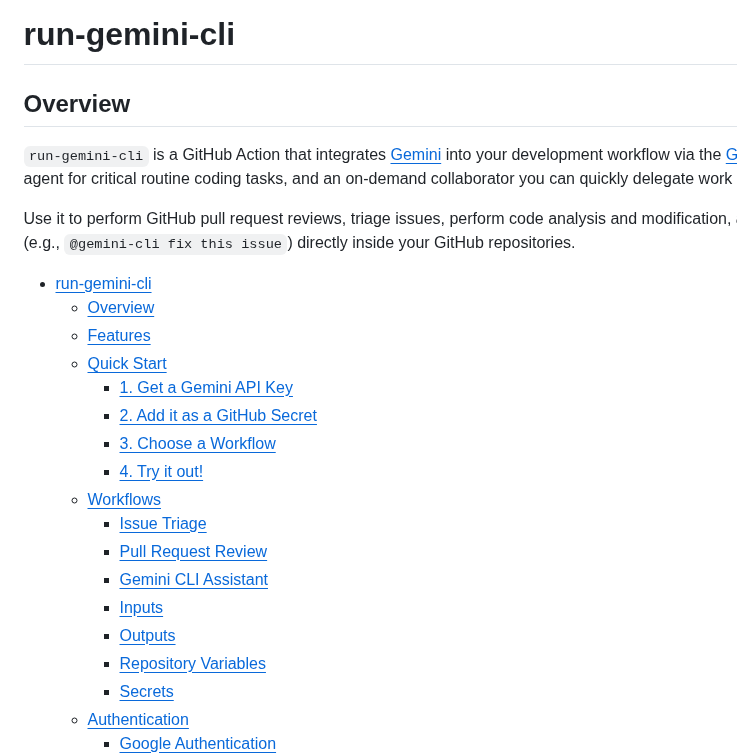Click the cut-off link at end of first paragraph line
This screenshot has width=737, height=756.
click(731, 155)
